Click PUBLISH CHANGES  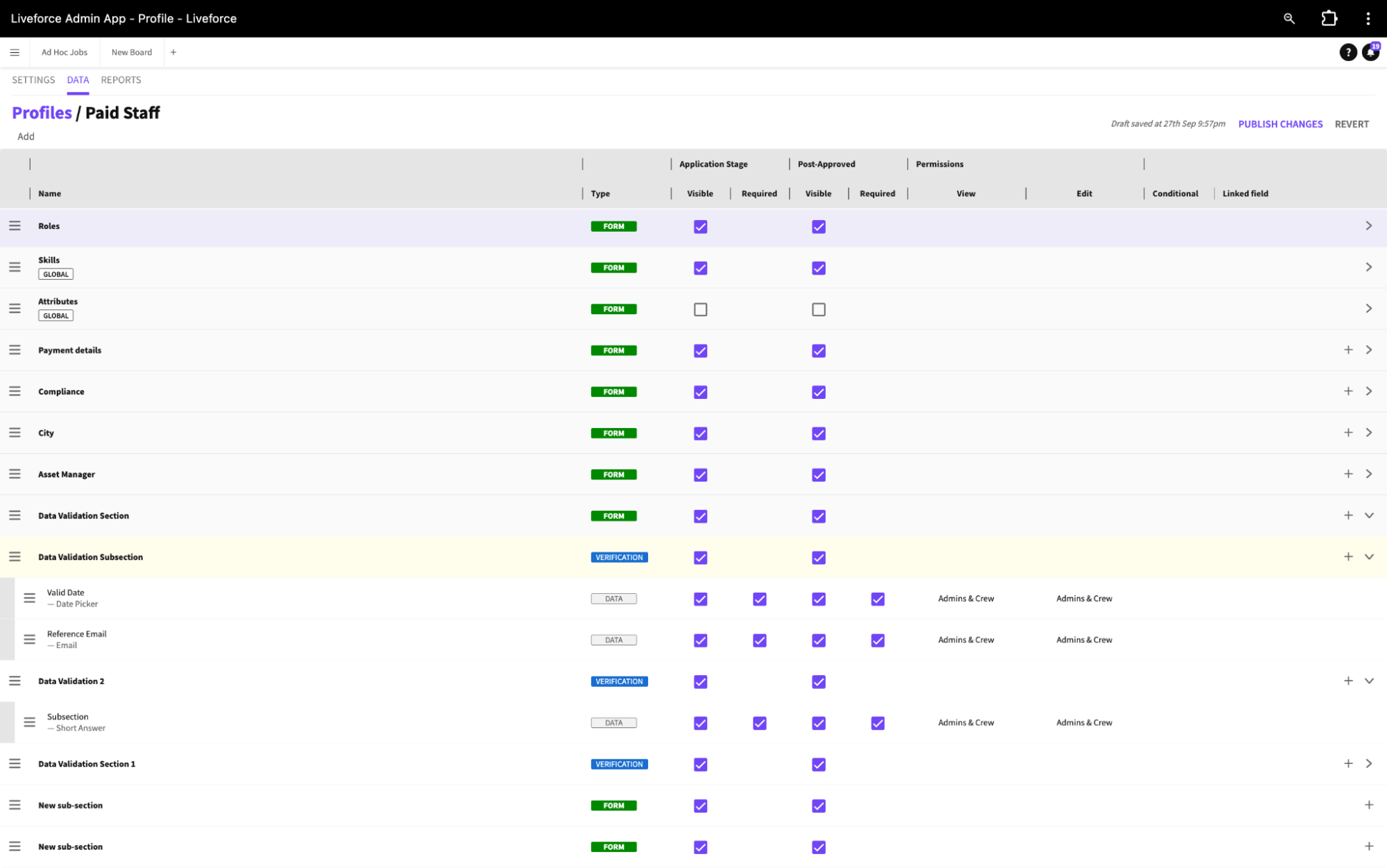tap(1280, 124)
